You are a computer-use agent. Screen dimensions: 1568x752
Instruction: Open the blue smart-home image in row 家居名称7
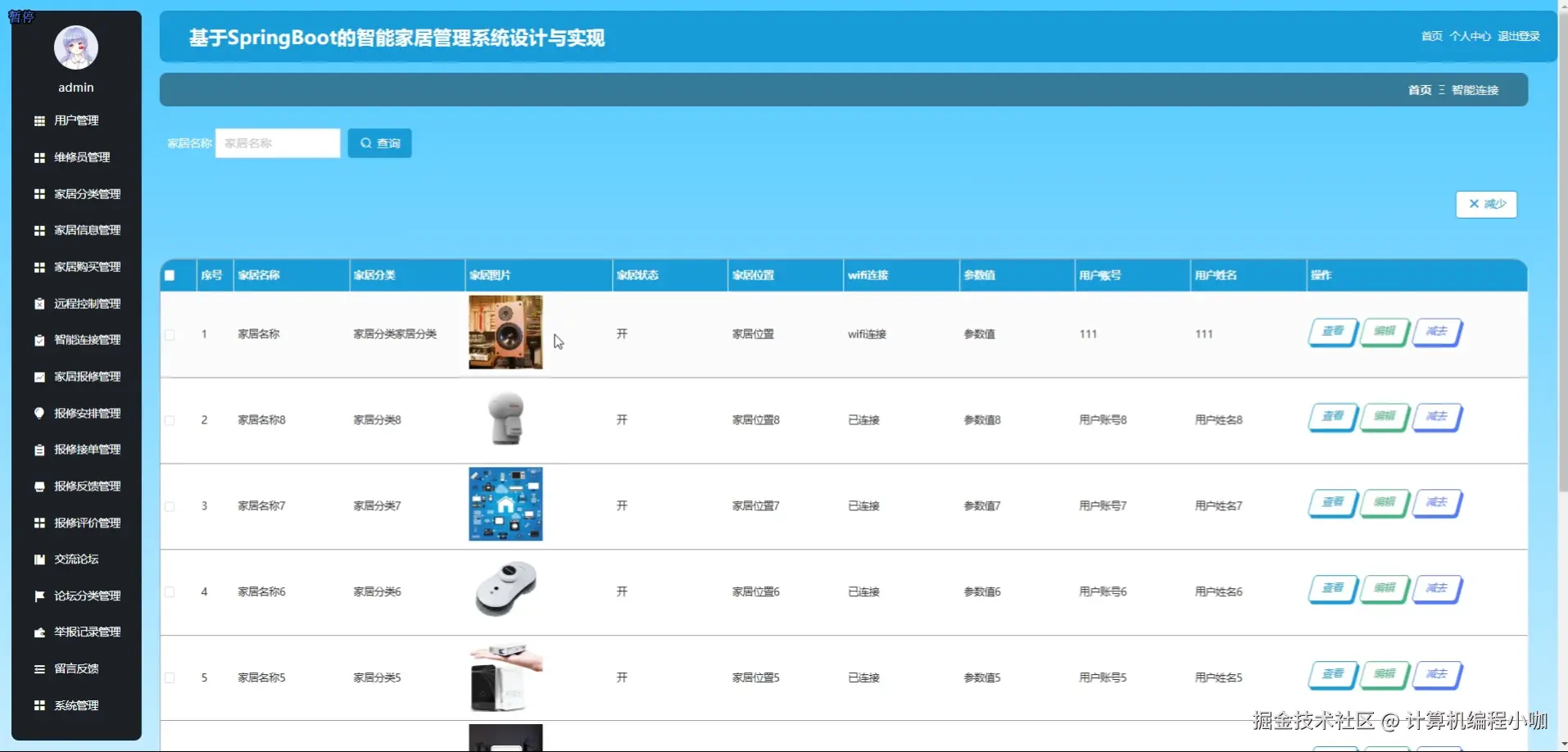tap(505, 504)
